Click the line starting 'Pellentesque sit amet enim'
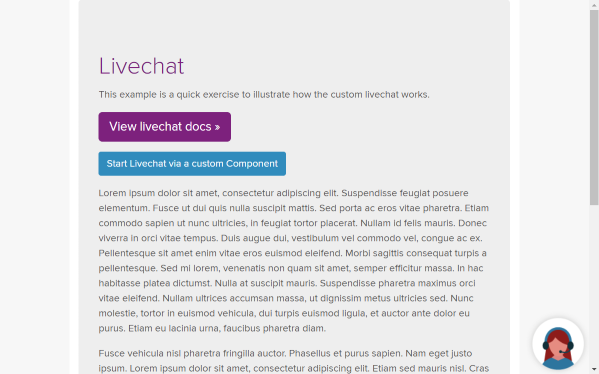Screen dimensions: 599x374 (x=292, y=253)
